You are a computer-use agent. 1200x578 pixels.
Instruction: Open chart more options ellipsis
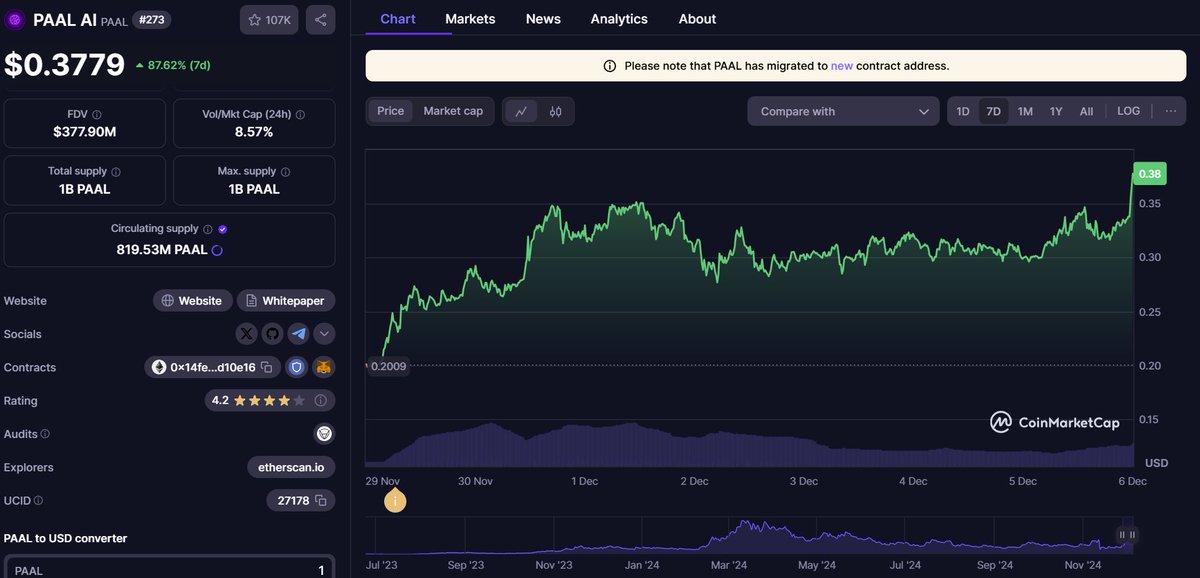[1171, 111]
